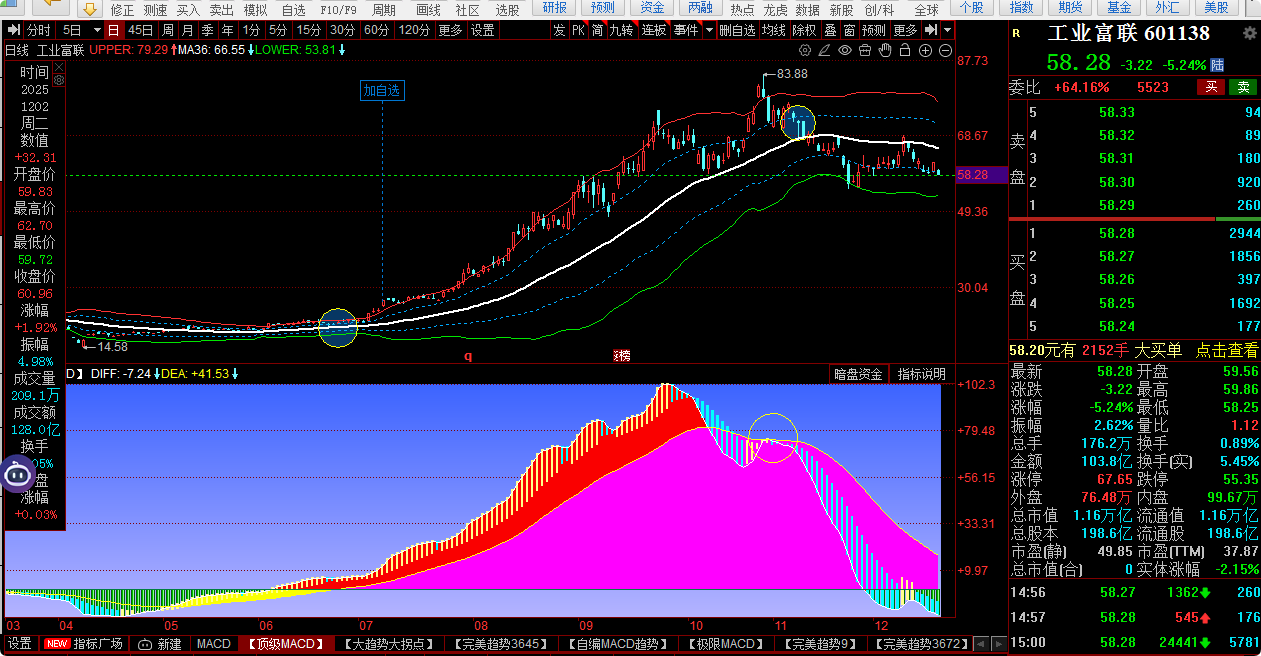Click the 删自选 button

(738, 30)
